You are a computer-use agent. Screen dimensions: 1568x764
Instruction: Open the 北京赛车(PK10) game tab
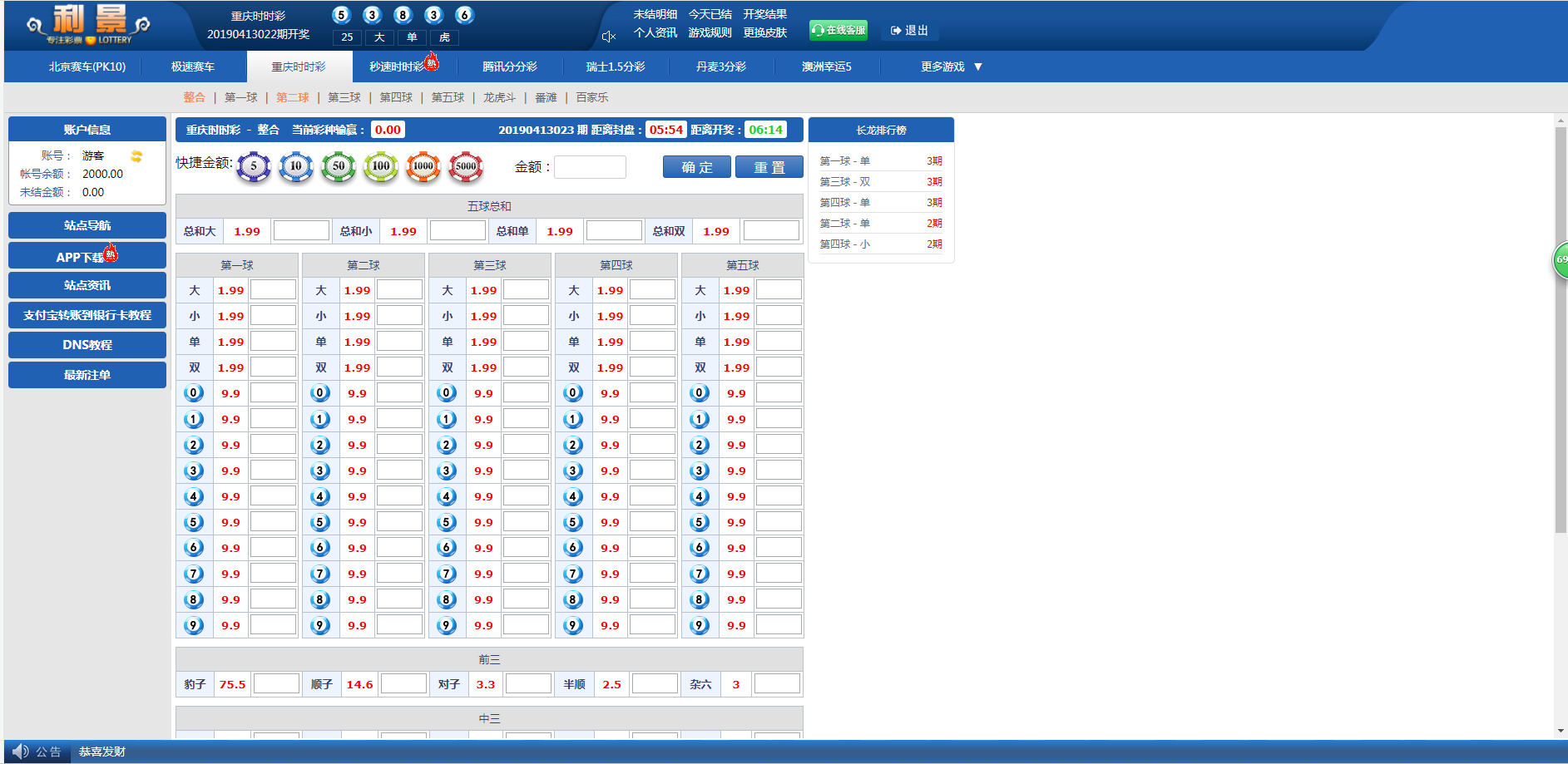pyautogui.click(x=87, y=67)
